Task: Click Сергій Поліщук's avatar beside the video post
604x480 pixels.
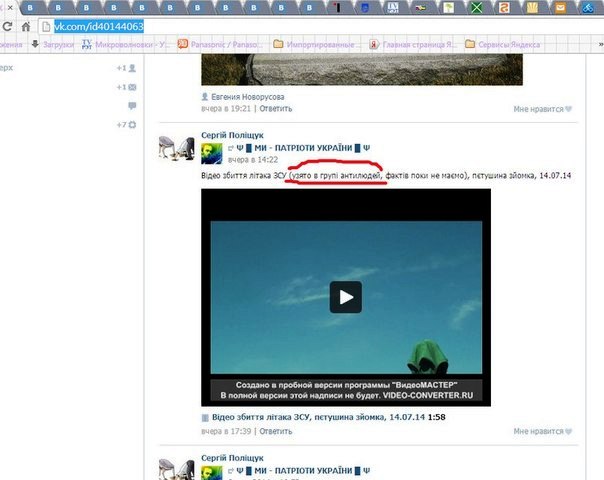Action: pyautogui.click(x=176, y=148)
